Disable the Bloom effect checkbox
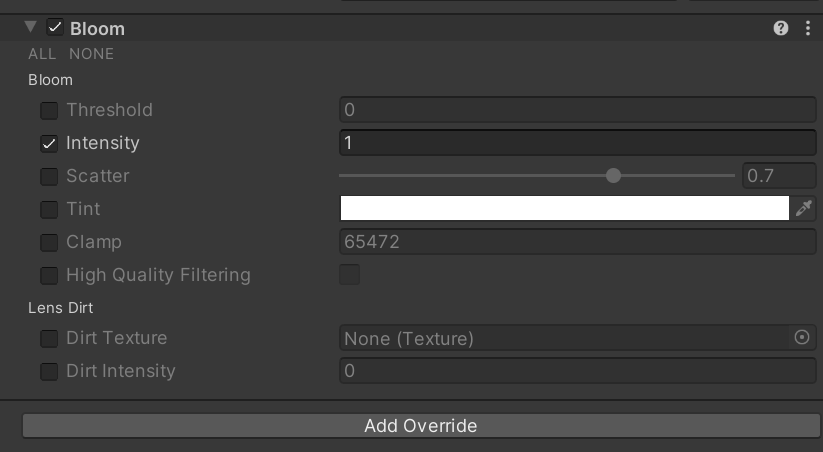The width and height of the screenshot is (823, 452). (x=55, y=28)
